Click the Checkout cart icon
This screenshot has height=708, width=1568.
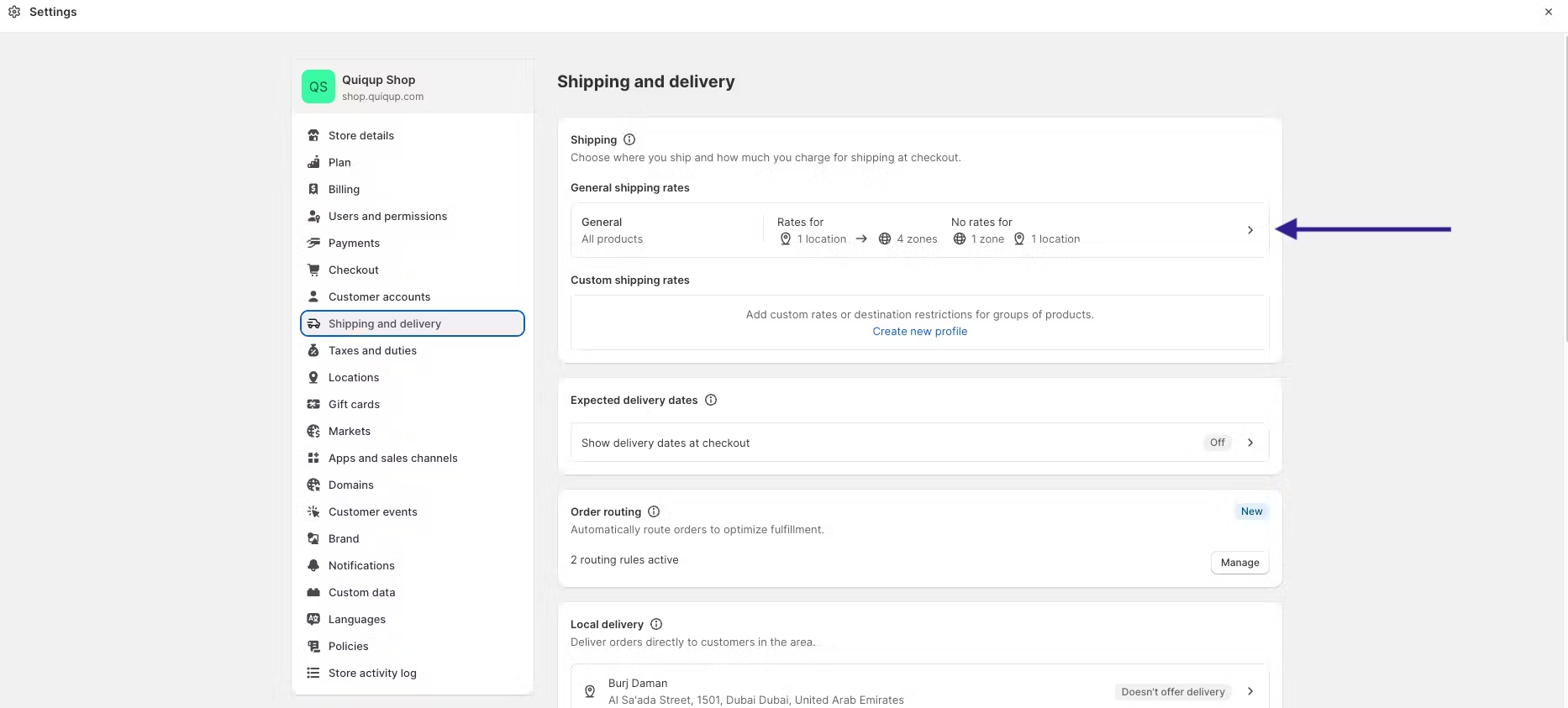coord(313,270)
